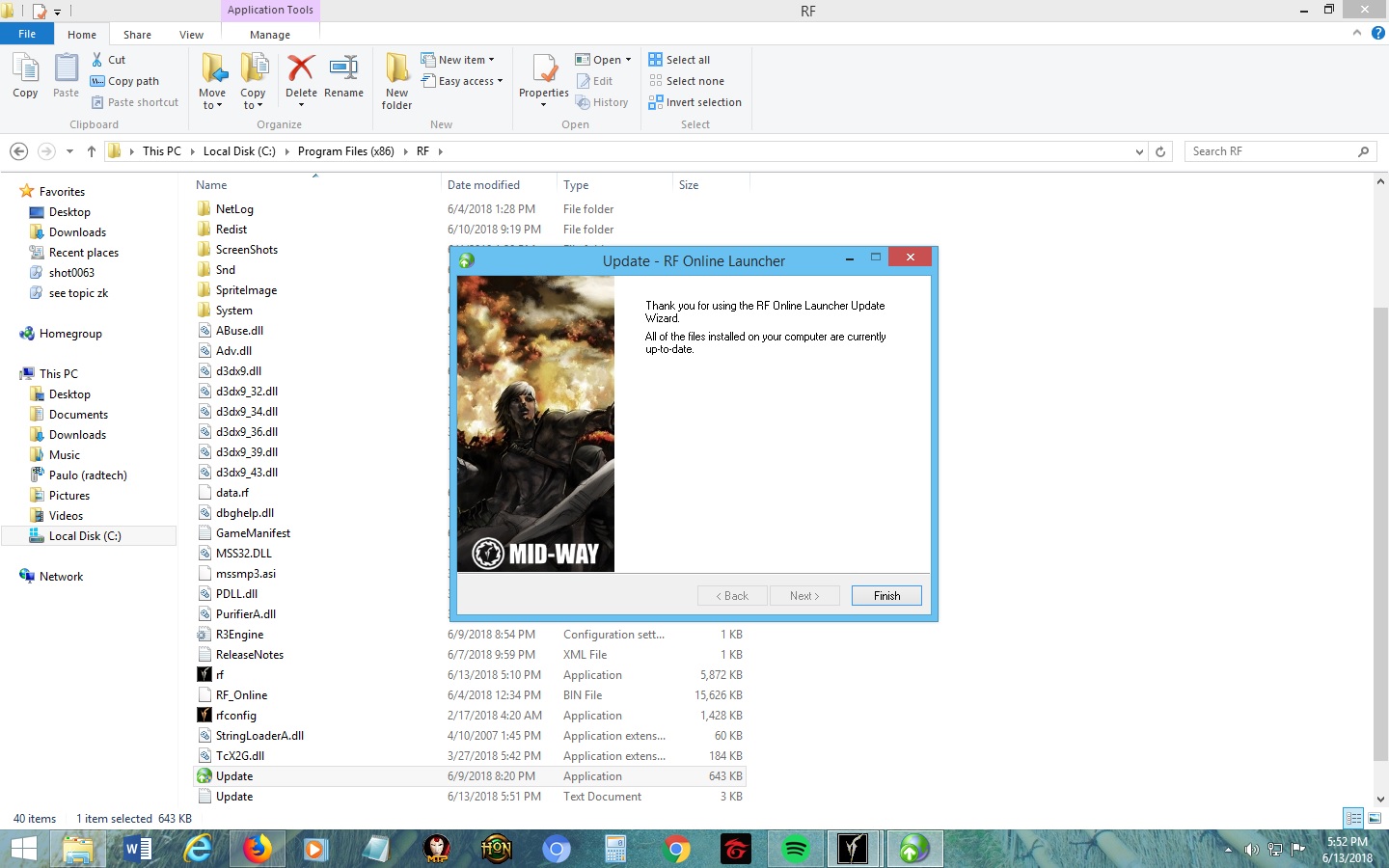The image size is (1389, 868).
Task: Sort files by the Date modified column
Action: pyautogui.click(x=483, y=185)
